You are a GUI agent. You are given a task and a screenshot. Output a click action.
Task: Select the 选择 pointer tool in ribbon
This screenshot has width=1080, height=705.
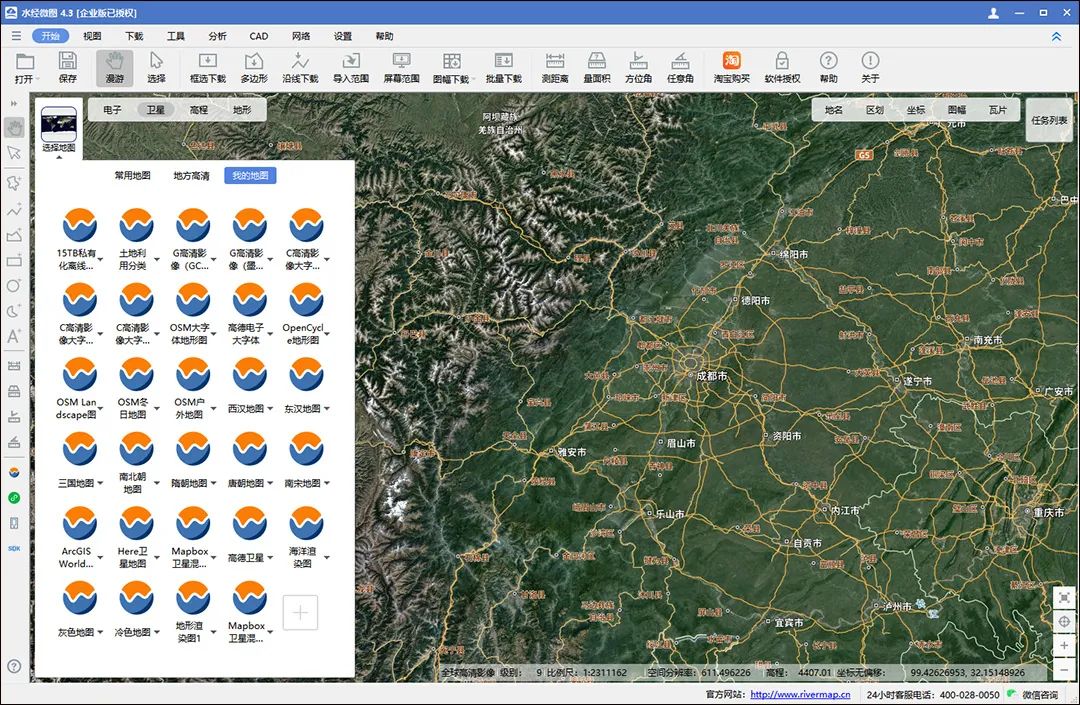coord(156,67)
